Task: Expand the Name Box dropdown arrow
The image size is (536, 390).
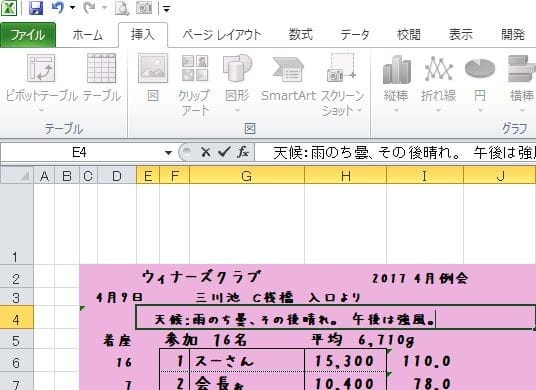Action: pyautogui.click(x=168, y=152)
